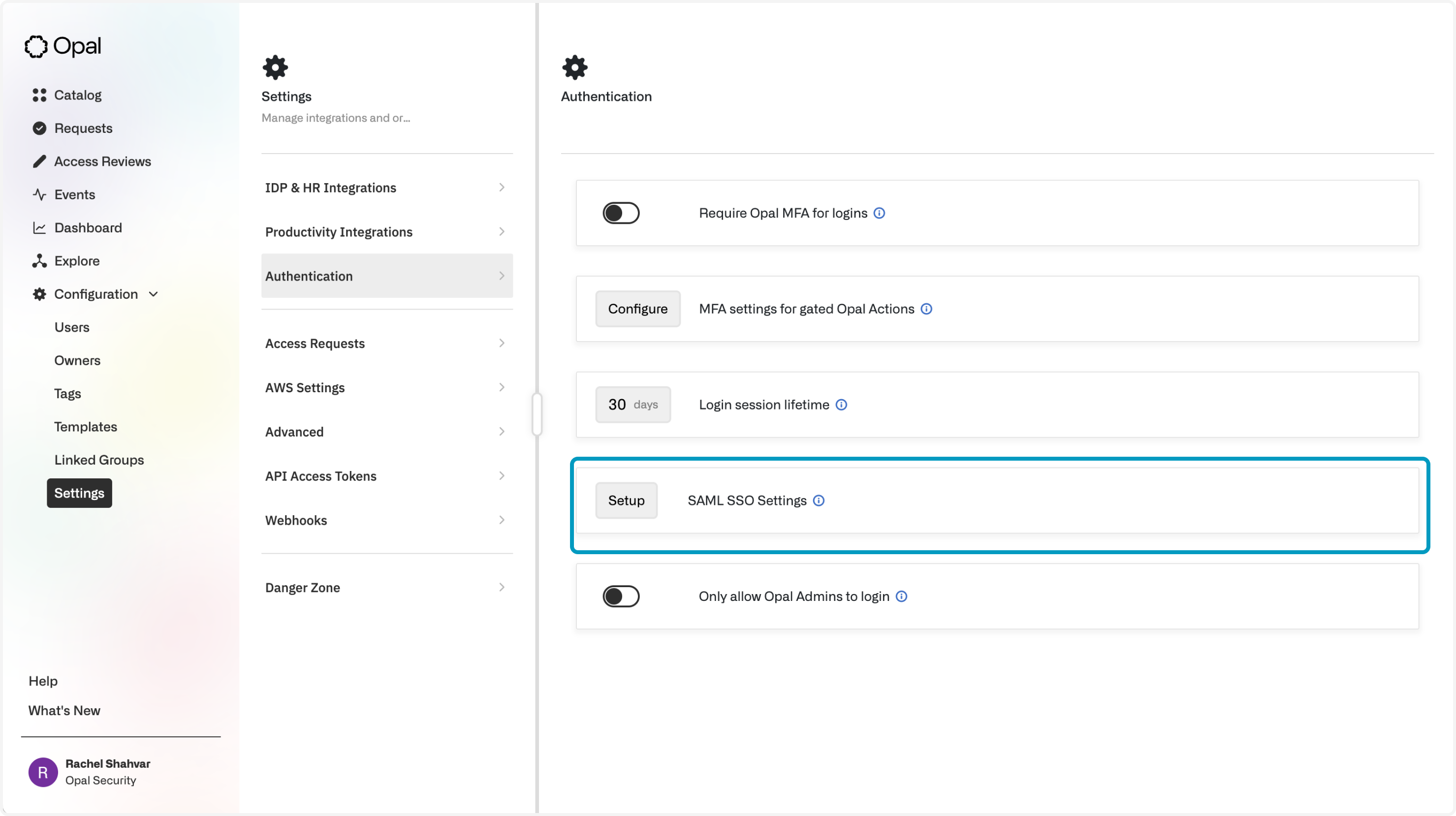Viewport: 1456px width, 816px height.
Task: Click chevron on the Advanced row
Action: coord(502,431)
